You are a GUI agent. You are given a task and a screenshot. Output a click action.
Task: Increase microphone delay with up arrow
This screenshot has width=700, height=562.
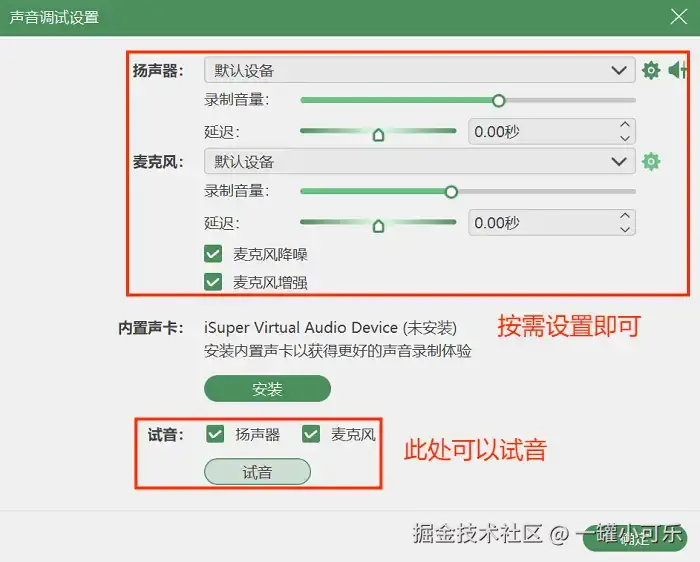click(x=625, y=216)
